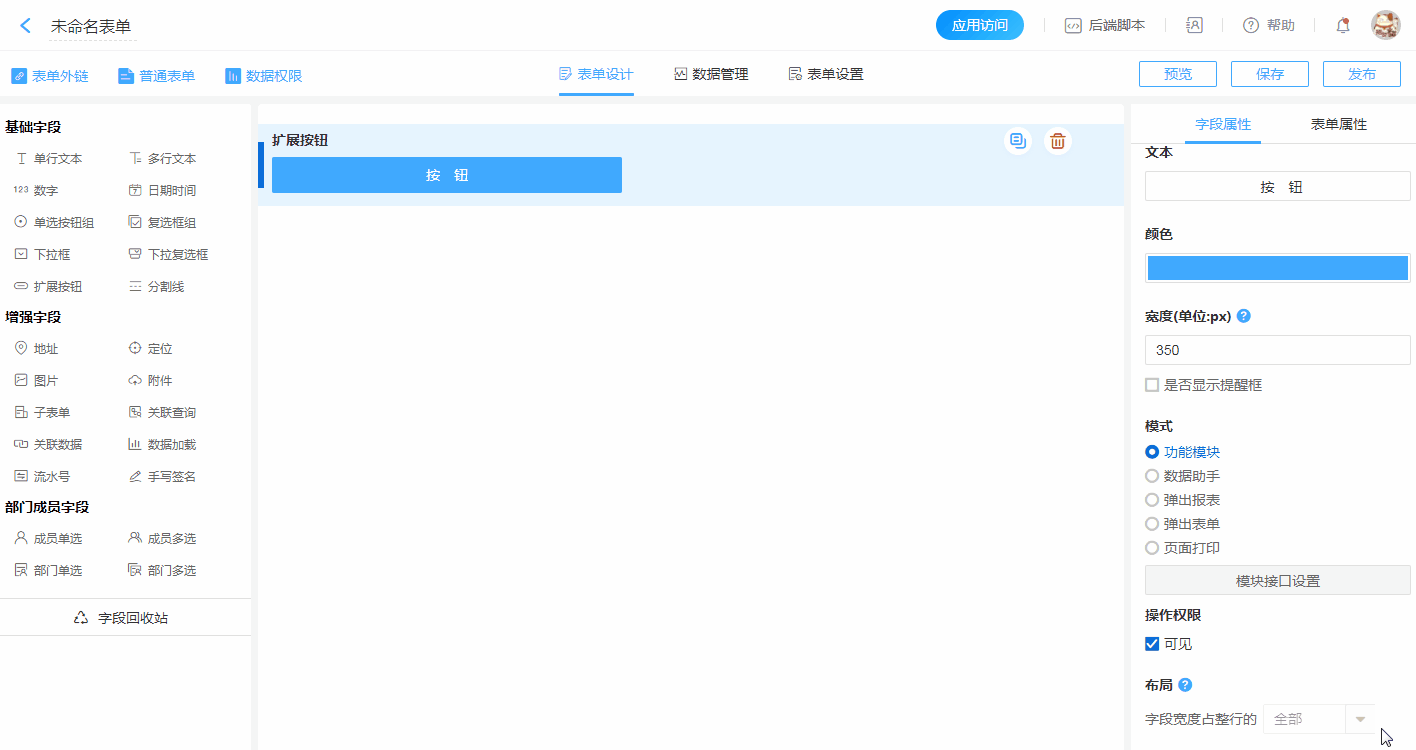The image size is (1416, 750).
Task: Open the notification bell
Action: point(1342,26)
